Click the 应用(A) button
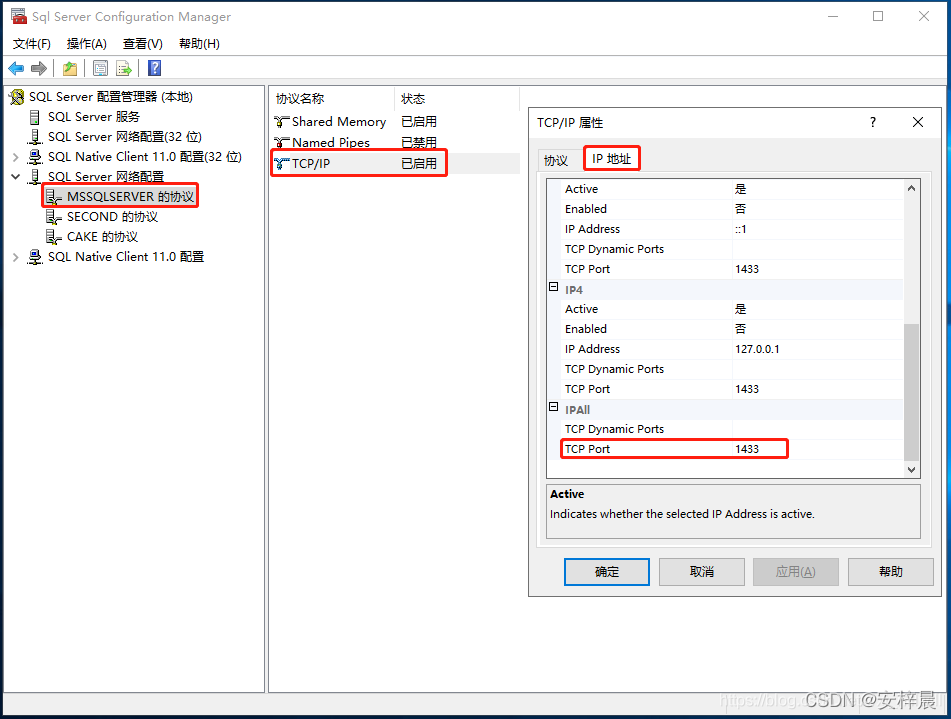 pyautogui.click(x=796, y=572)
